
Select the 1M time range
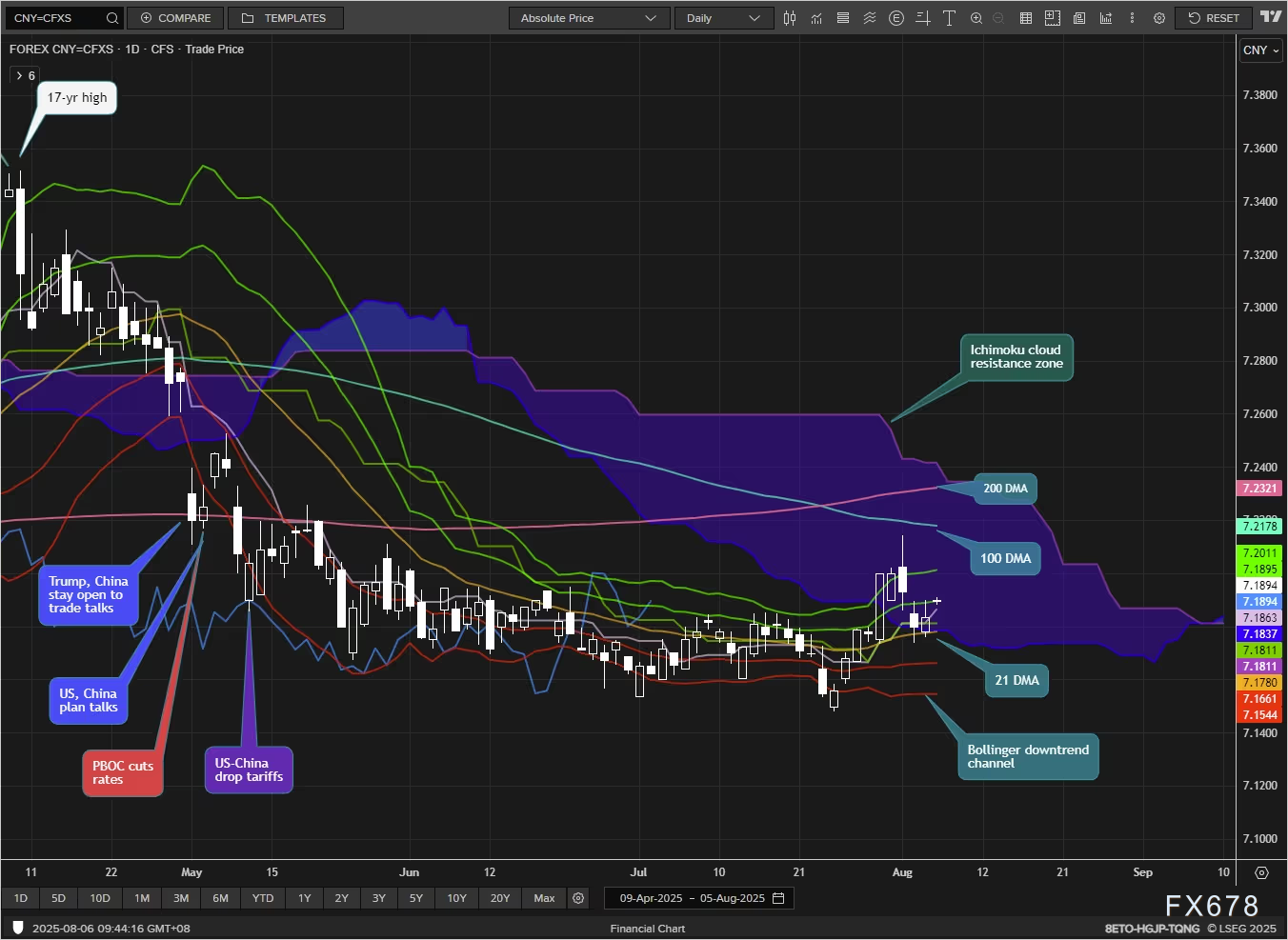click(x=142, y=898)
